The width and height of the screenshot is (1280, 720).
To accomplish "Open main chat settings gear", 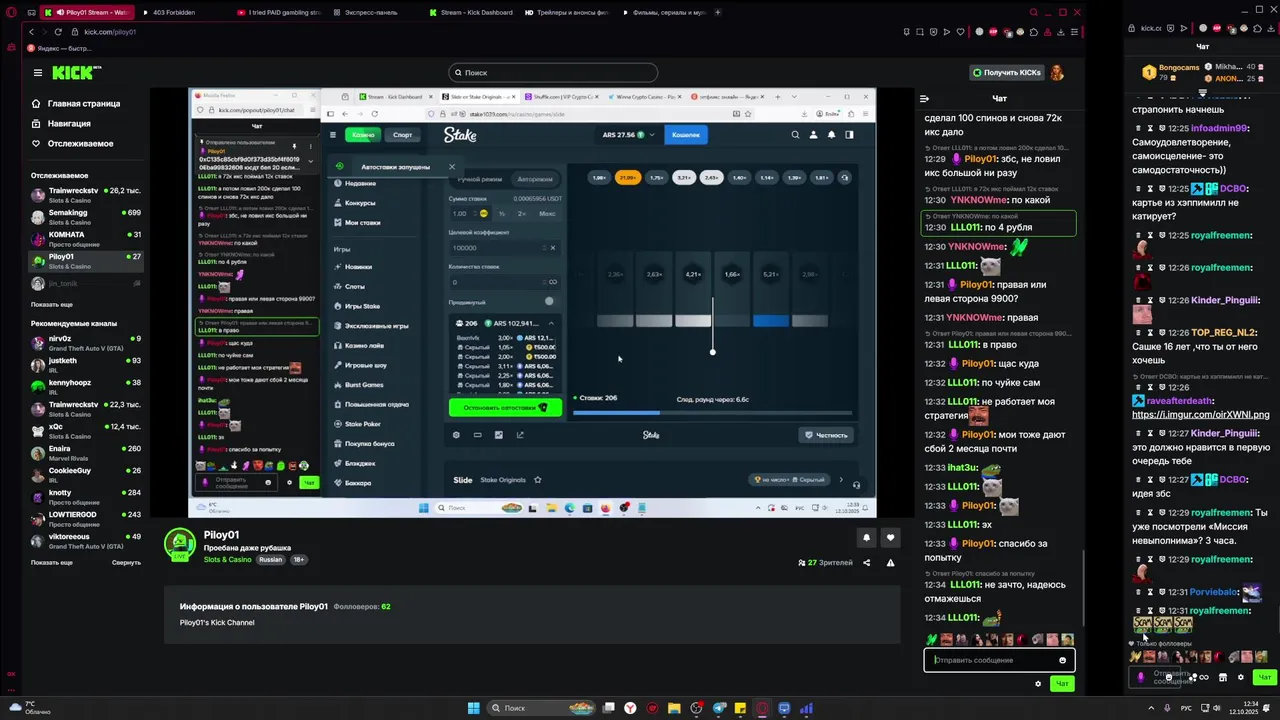I will click(x=1038, y=684).
